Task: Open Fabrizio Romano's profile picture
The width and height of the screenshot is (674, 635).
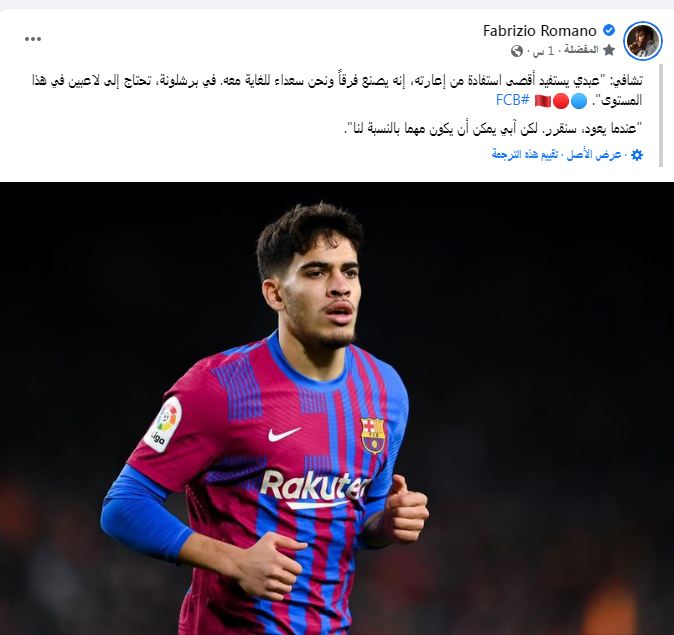Action: click(x=643, y=40)
